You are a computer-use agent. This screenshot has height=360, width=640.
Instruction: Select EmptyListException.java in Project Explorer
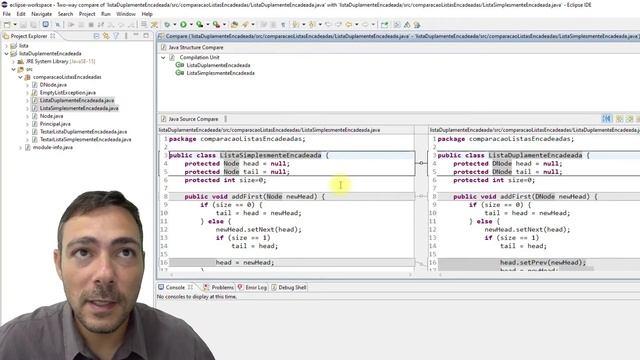68,93
